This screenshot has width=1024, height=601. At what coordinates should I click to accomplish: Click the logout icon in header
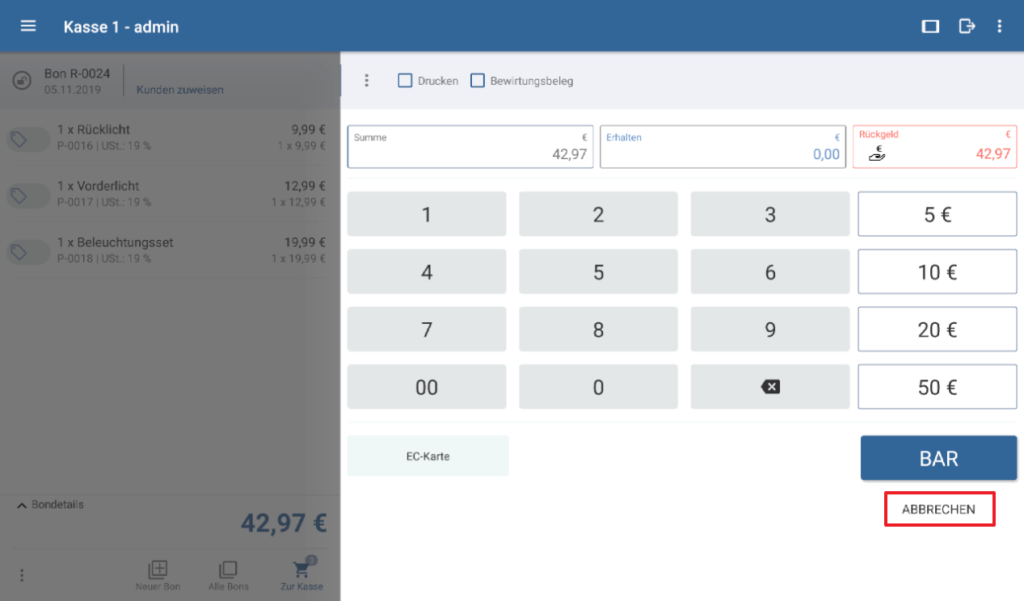click(966, 26)
